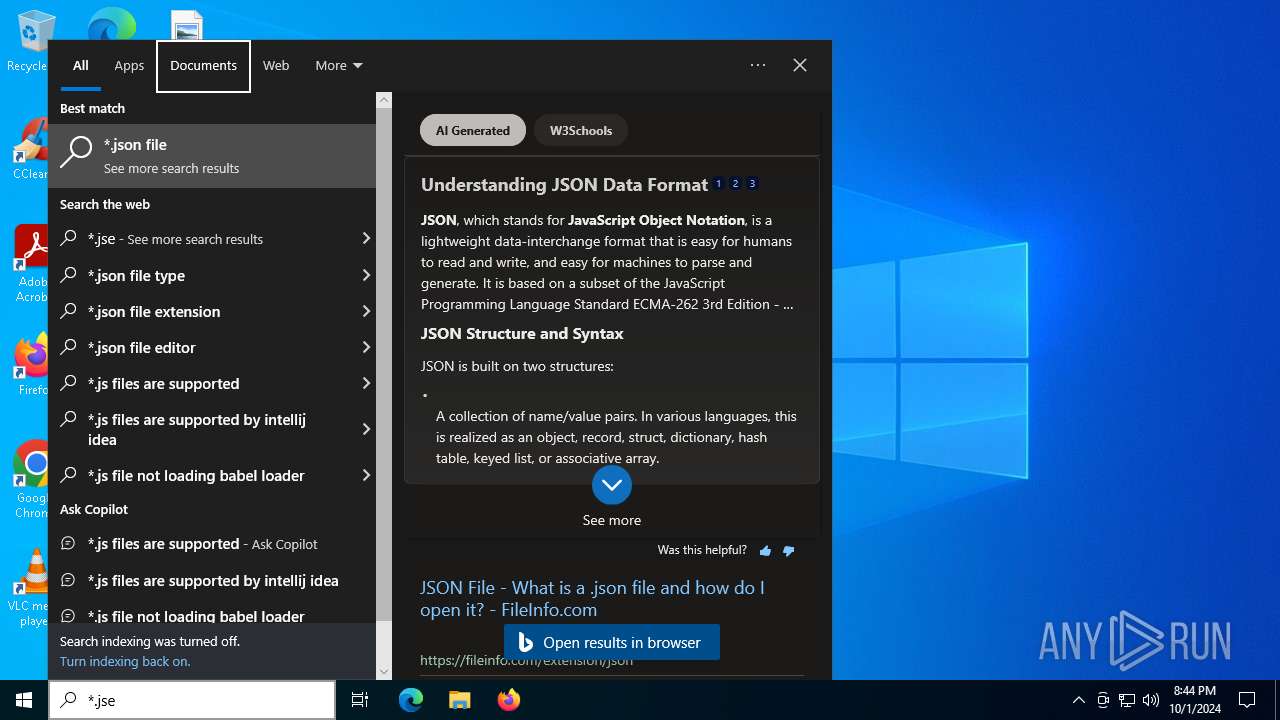Click the See more text label
The width and height of the screenshot is (1280, 720).
coord(612,520)
